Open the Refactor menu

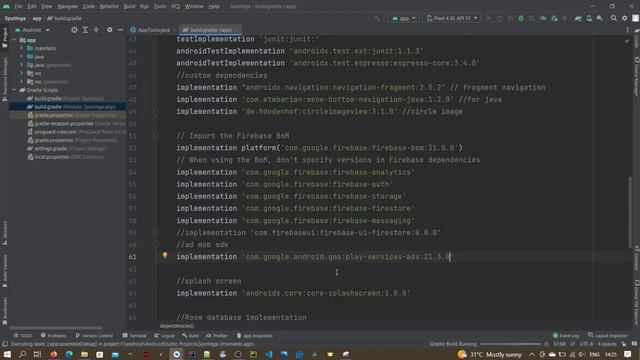pyautogui.click(x=109, y=7)
